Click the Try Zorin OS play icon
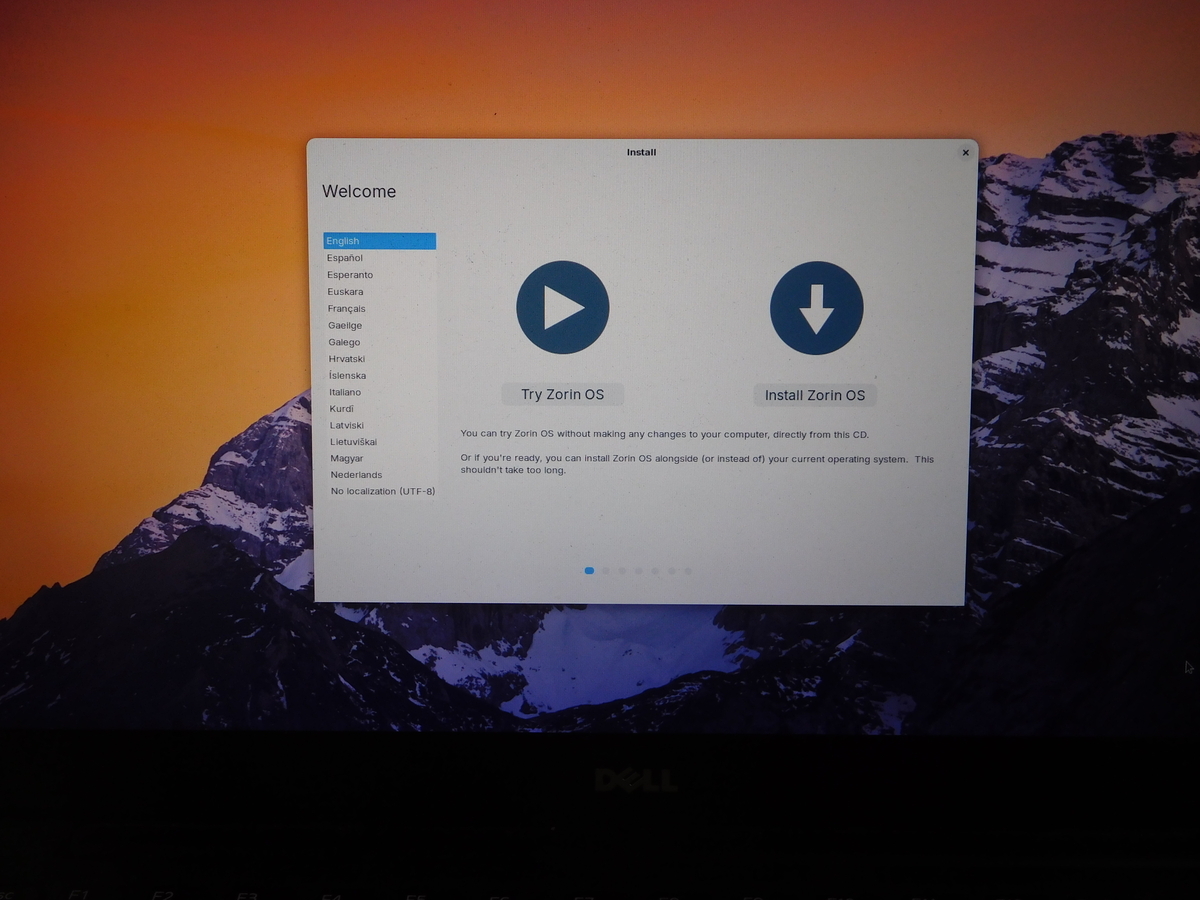Screen dimensions: 1200x900 tap(562, 307)
